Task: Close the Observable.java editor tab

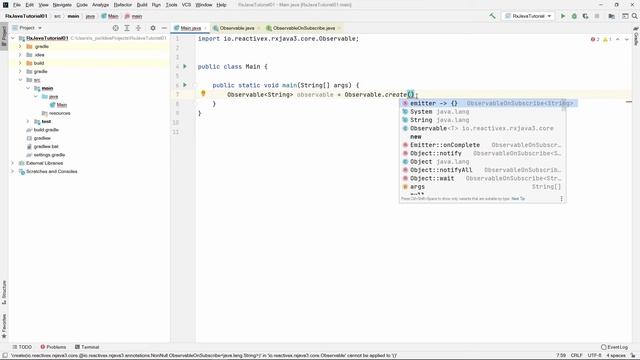Action: tap(258, 28)
